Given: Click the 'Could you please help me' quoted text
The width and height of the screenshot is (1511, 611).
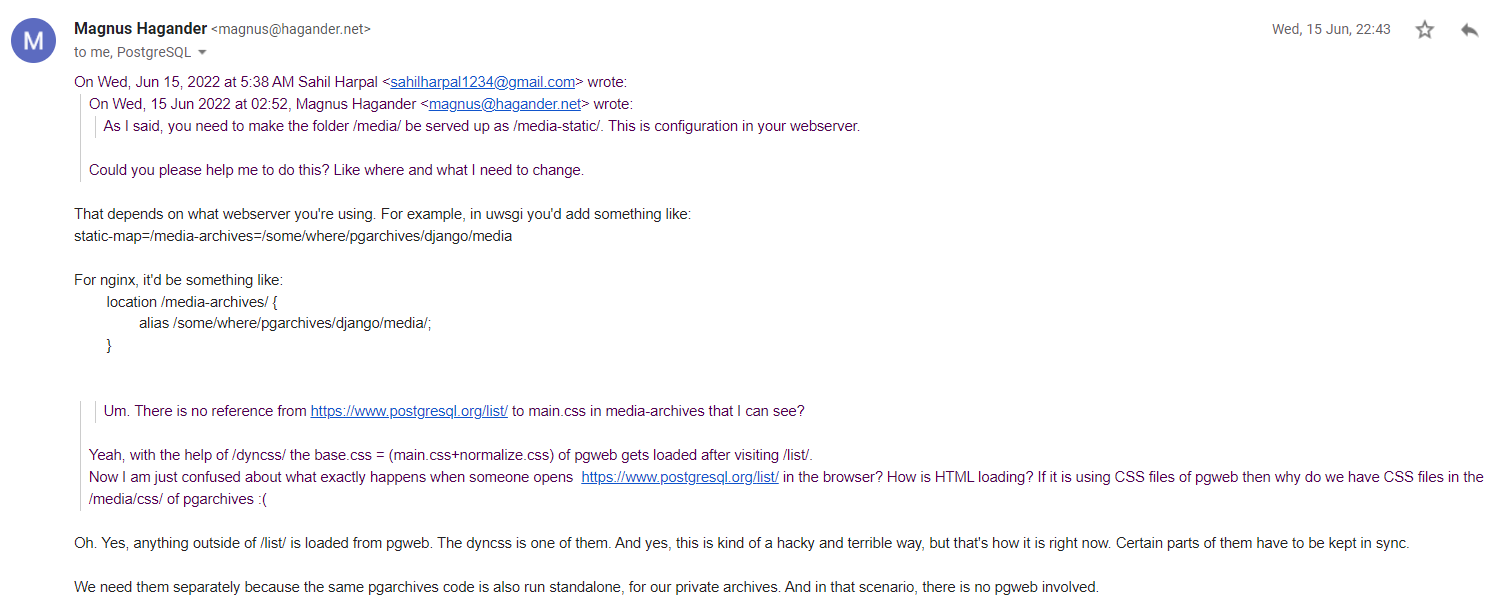Looking at the screenshot, I should tap(335, 170).
